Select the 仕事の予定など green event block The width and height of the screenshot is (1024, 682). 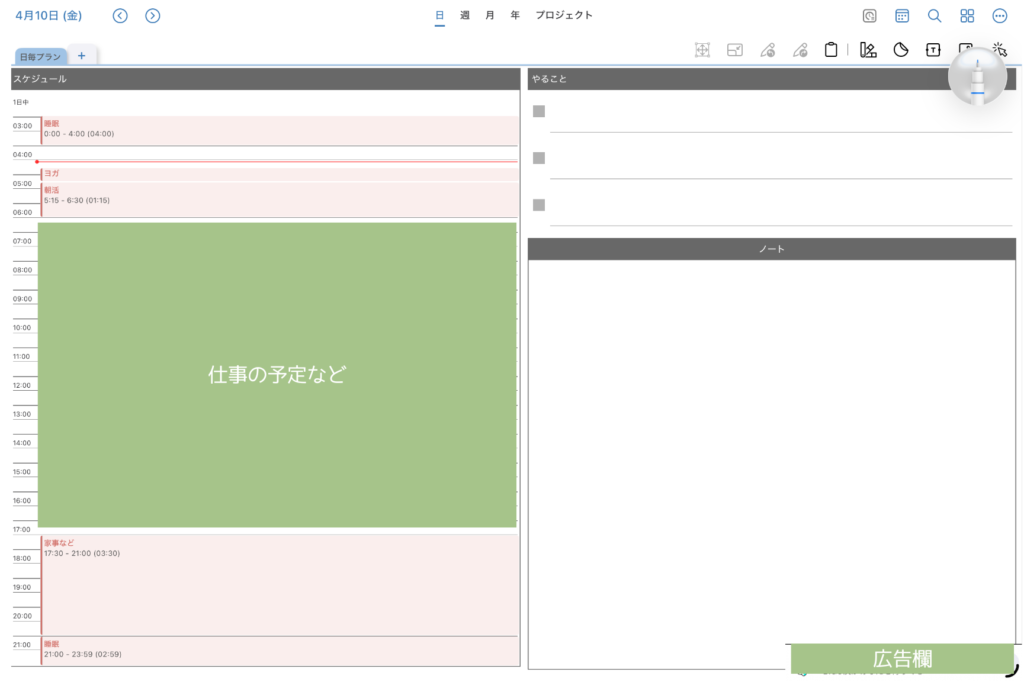(x=276, y=373)
